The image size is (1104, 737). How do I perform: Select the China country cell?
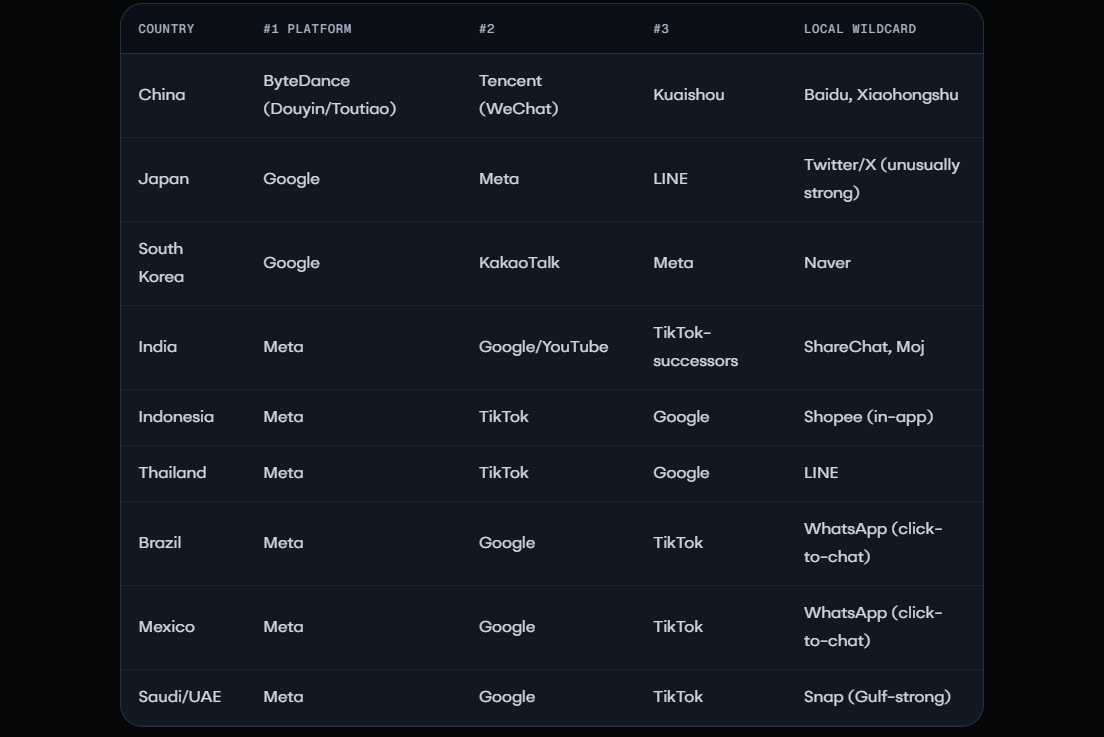[x=162, y=95]
